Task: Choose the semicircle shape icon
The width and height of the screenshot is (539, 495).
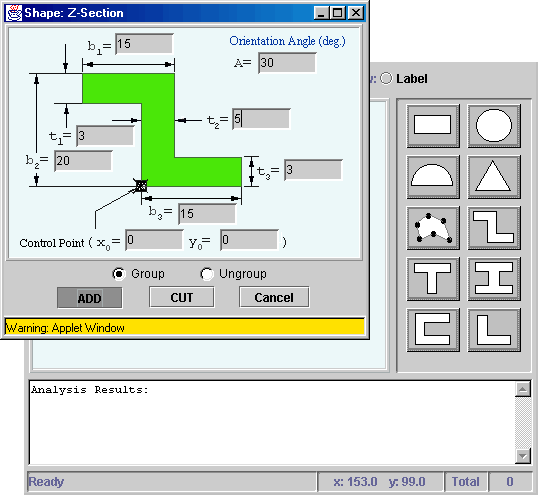Action: 433,177
